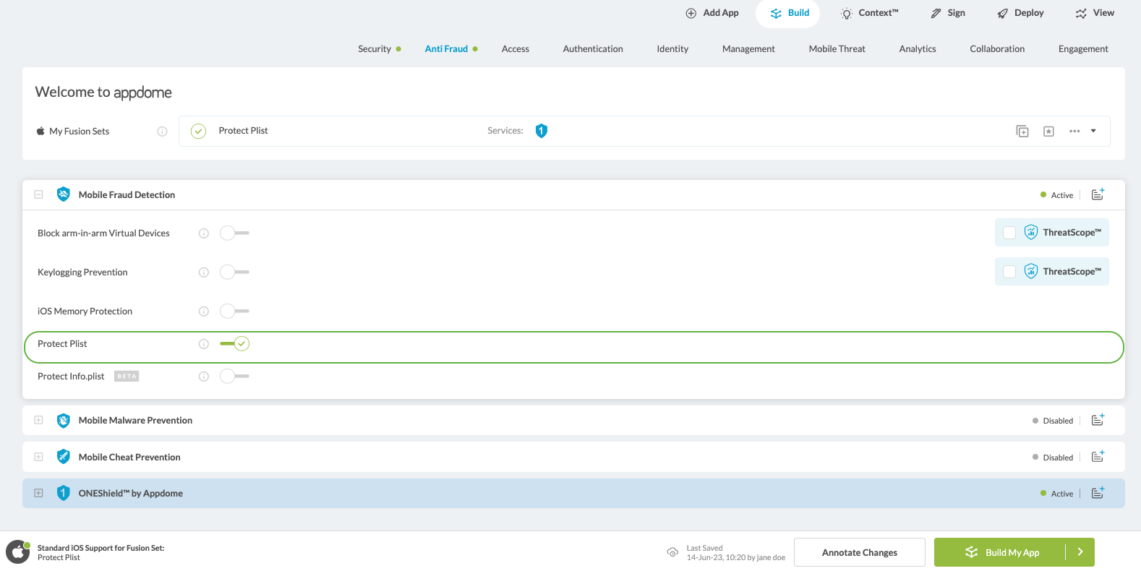Open the Fusion Set dropdown arrow

point(1093,131)
